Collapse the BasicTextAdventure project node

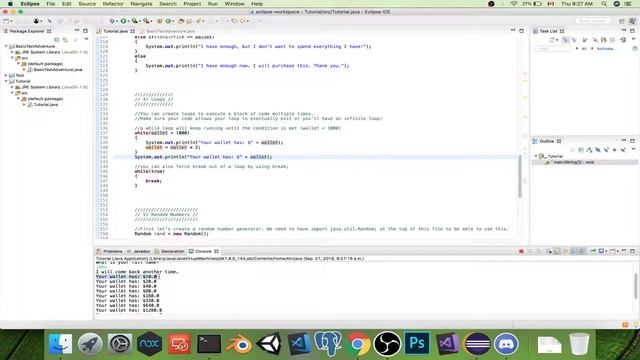pos(6,46)
